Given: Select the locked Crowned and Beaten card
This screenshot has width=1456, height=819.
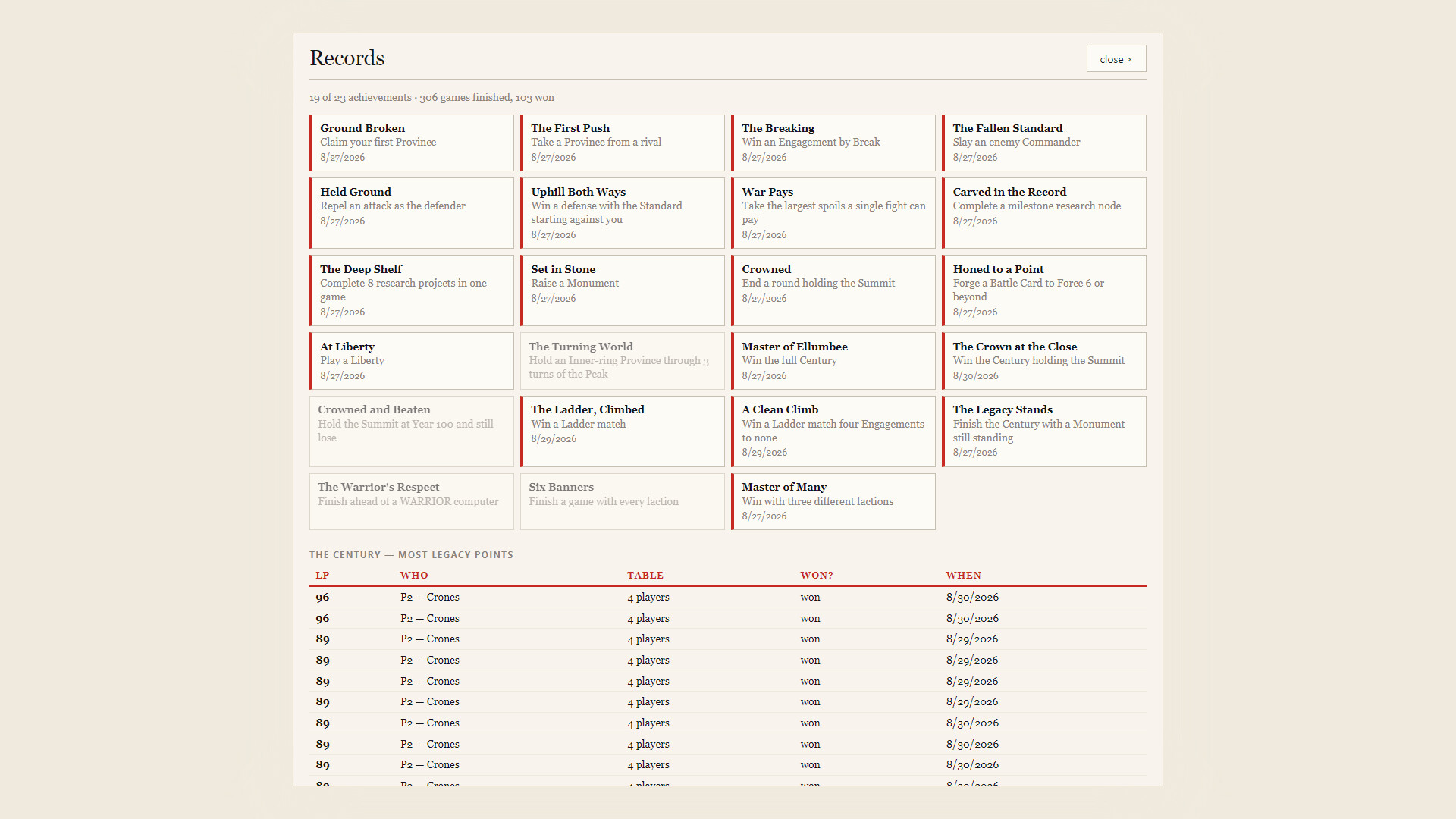Looking at the screenshot, I should click(412, 431).
